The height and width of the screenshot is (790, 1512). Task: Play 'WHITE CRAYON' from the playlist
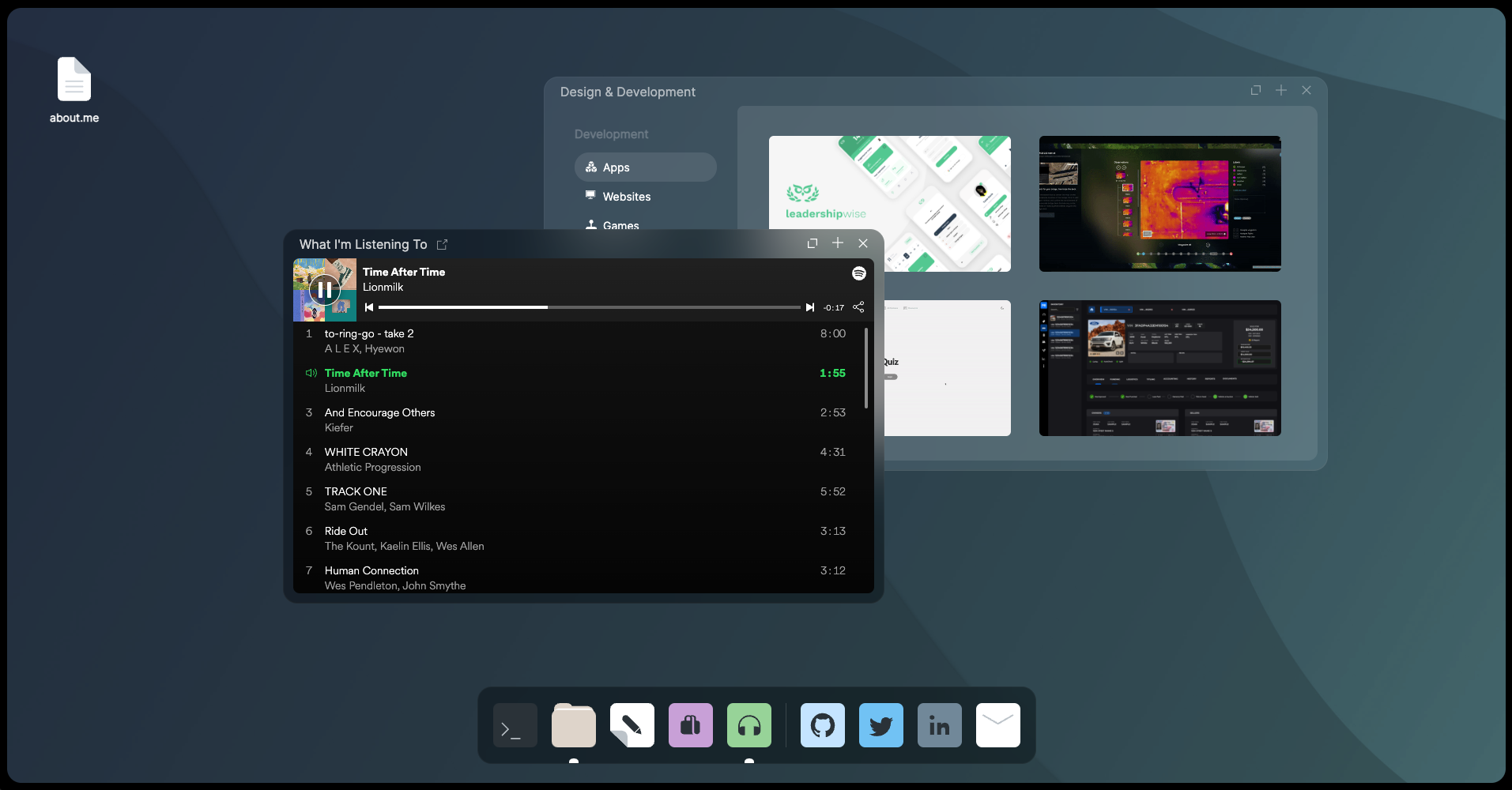click(366, 452)
